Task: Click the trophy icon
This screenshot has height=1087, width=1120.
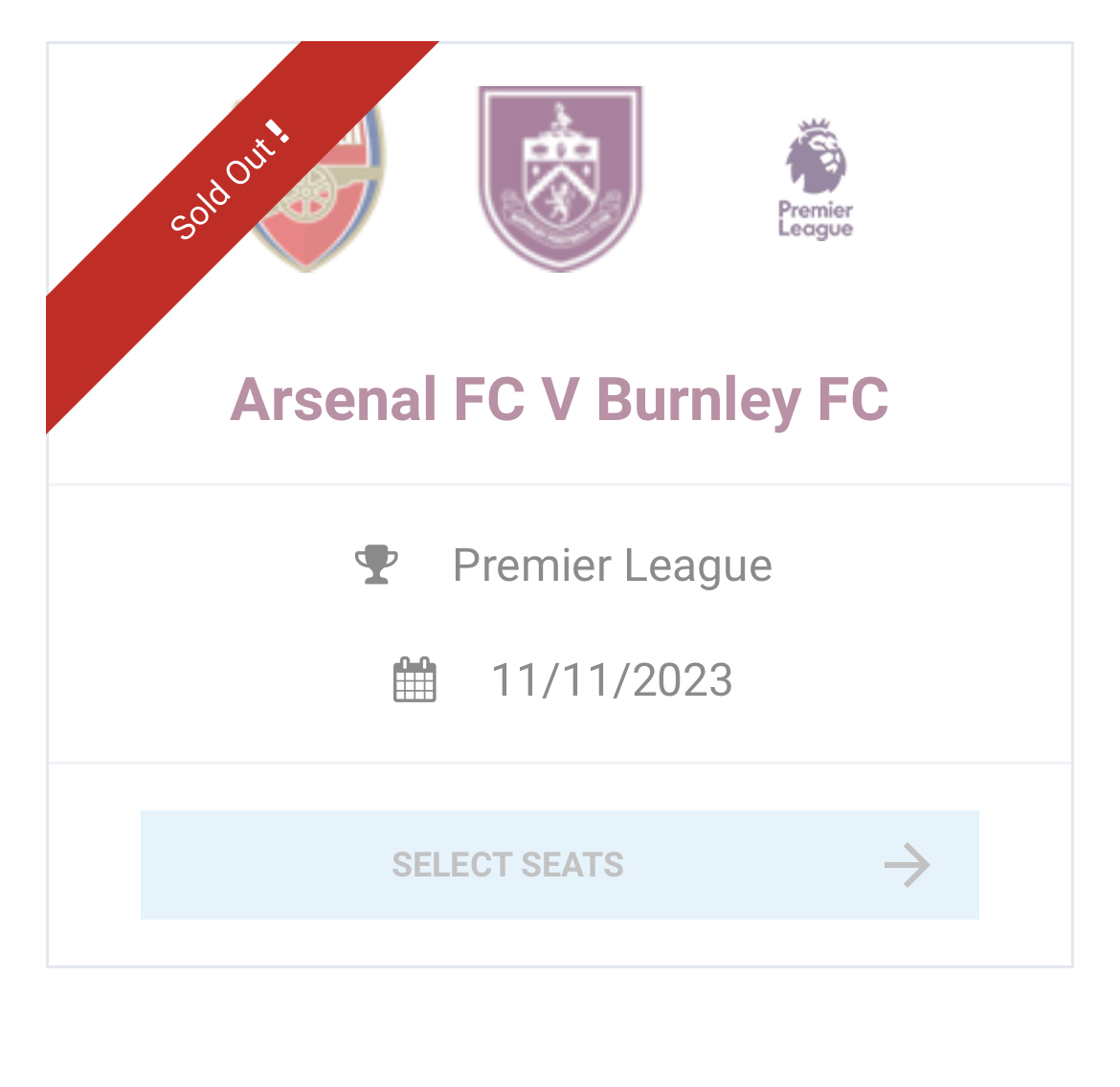Action: 376,565
